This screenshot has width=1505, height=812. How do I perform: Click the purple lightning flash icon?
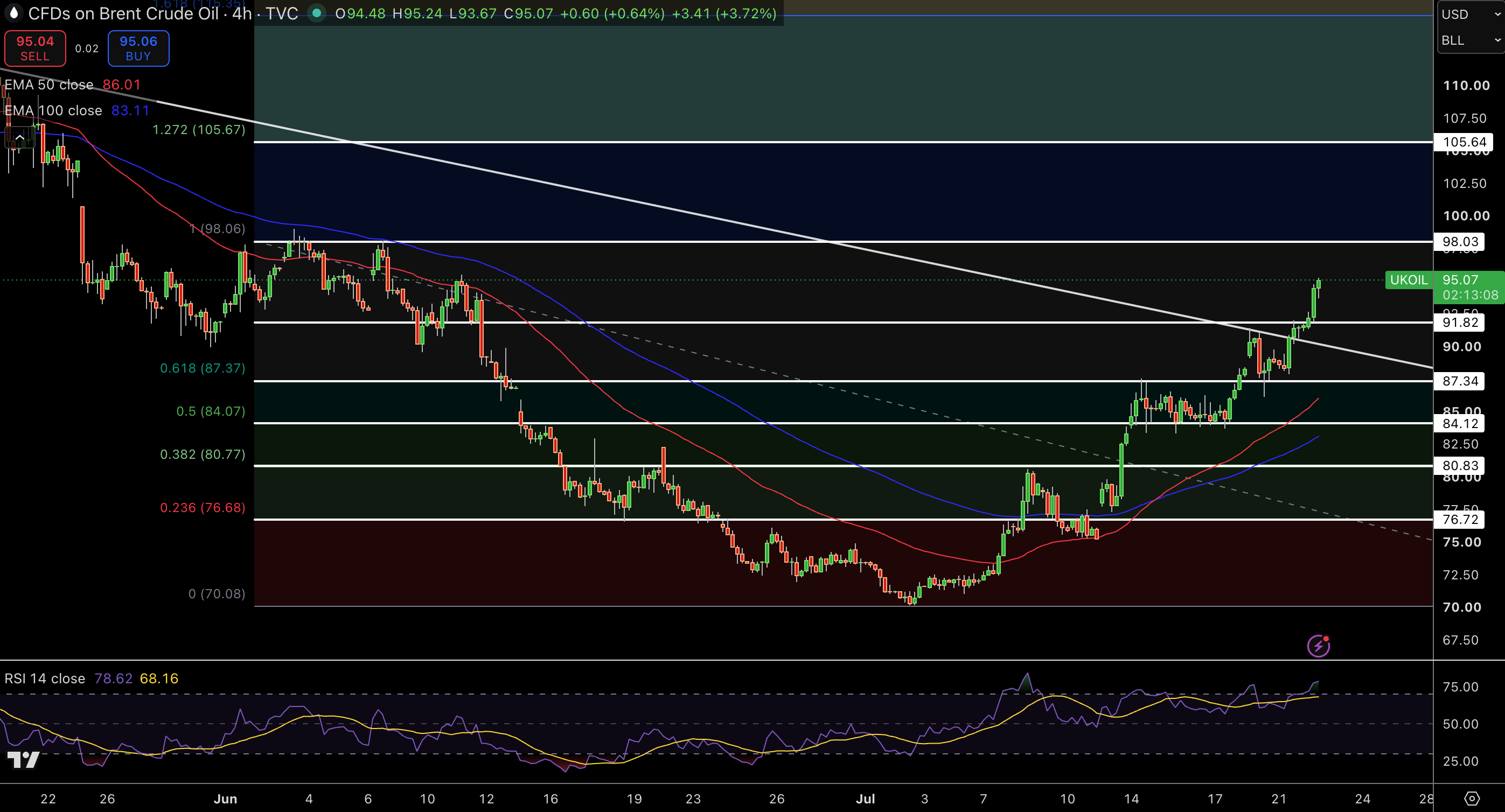point(1318,646)
